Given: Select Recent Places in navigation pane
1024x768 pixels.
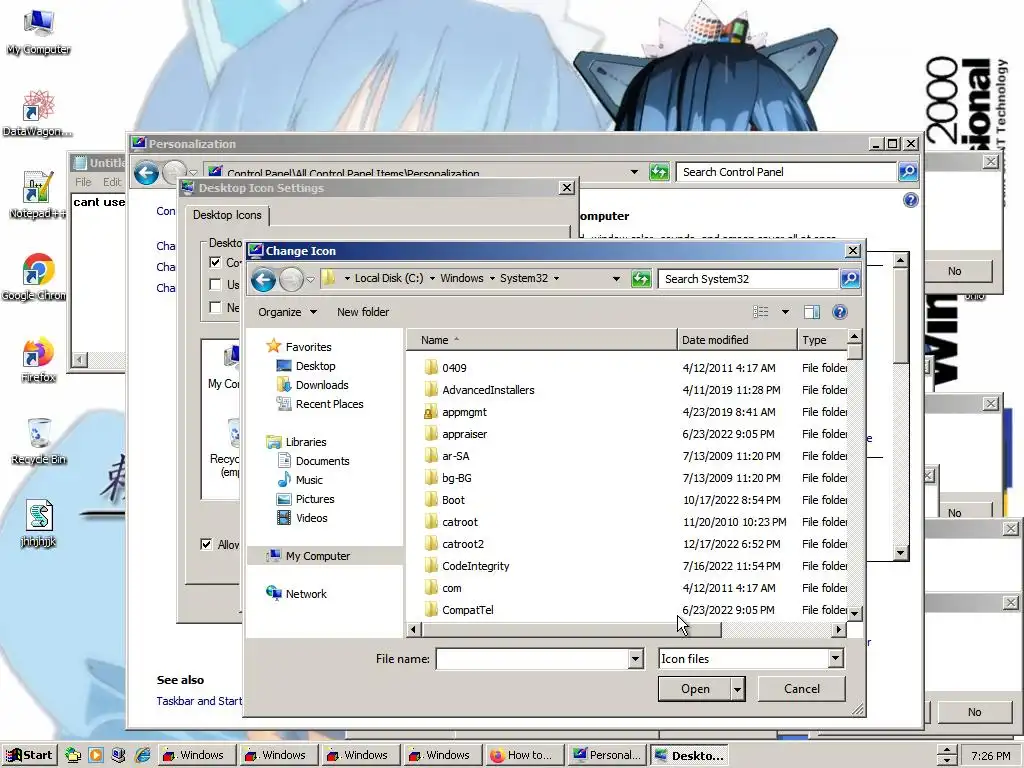Looking at the screenshot, I should pyautogui.click(x=328, y=404).
